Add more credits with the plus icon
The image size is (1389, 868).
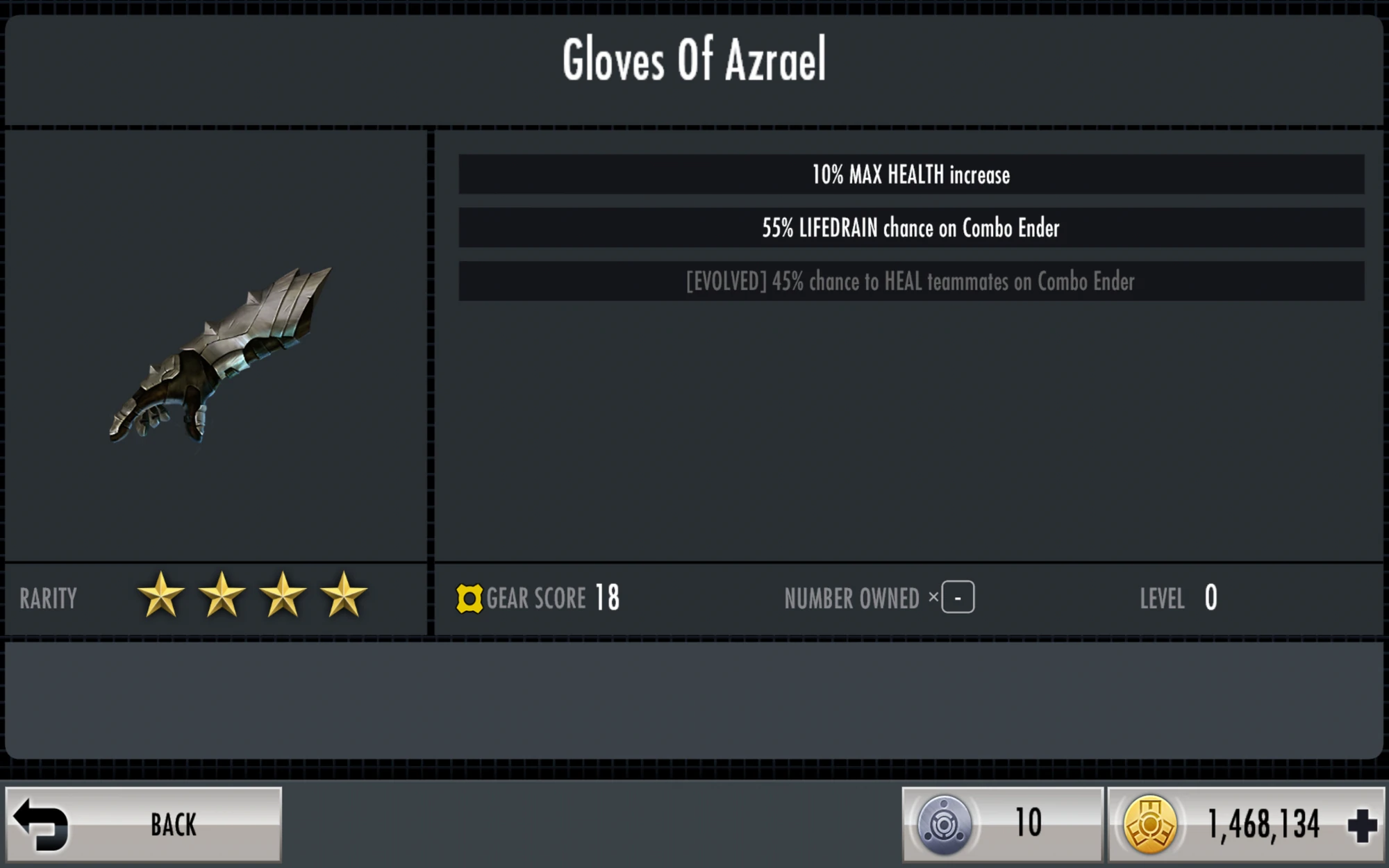[x=1362, y=826]
